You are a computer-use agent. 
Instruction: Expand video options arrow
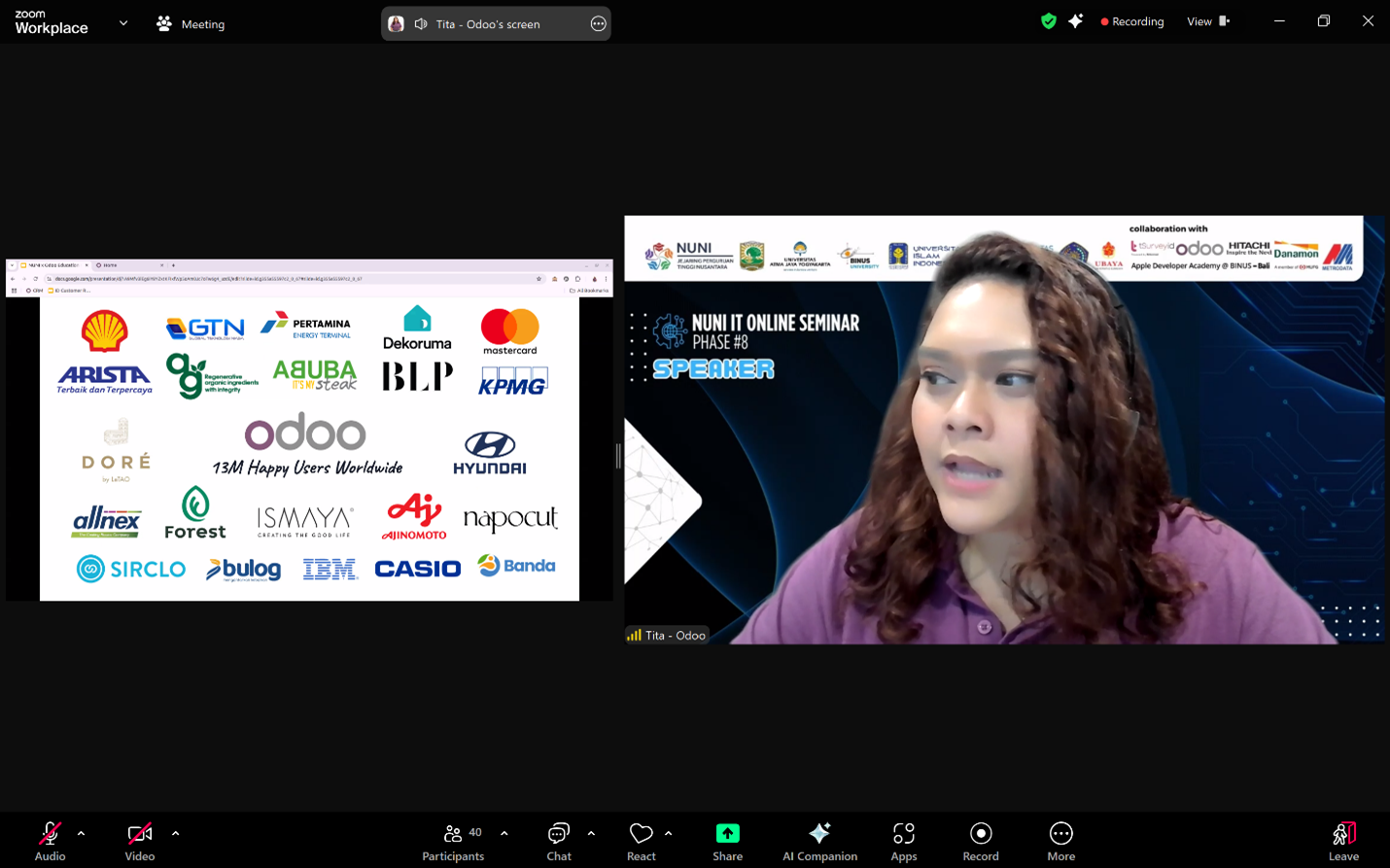(175, 833)
